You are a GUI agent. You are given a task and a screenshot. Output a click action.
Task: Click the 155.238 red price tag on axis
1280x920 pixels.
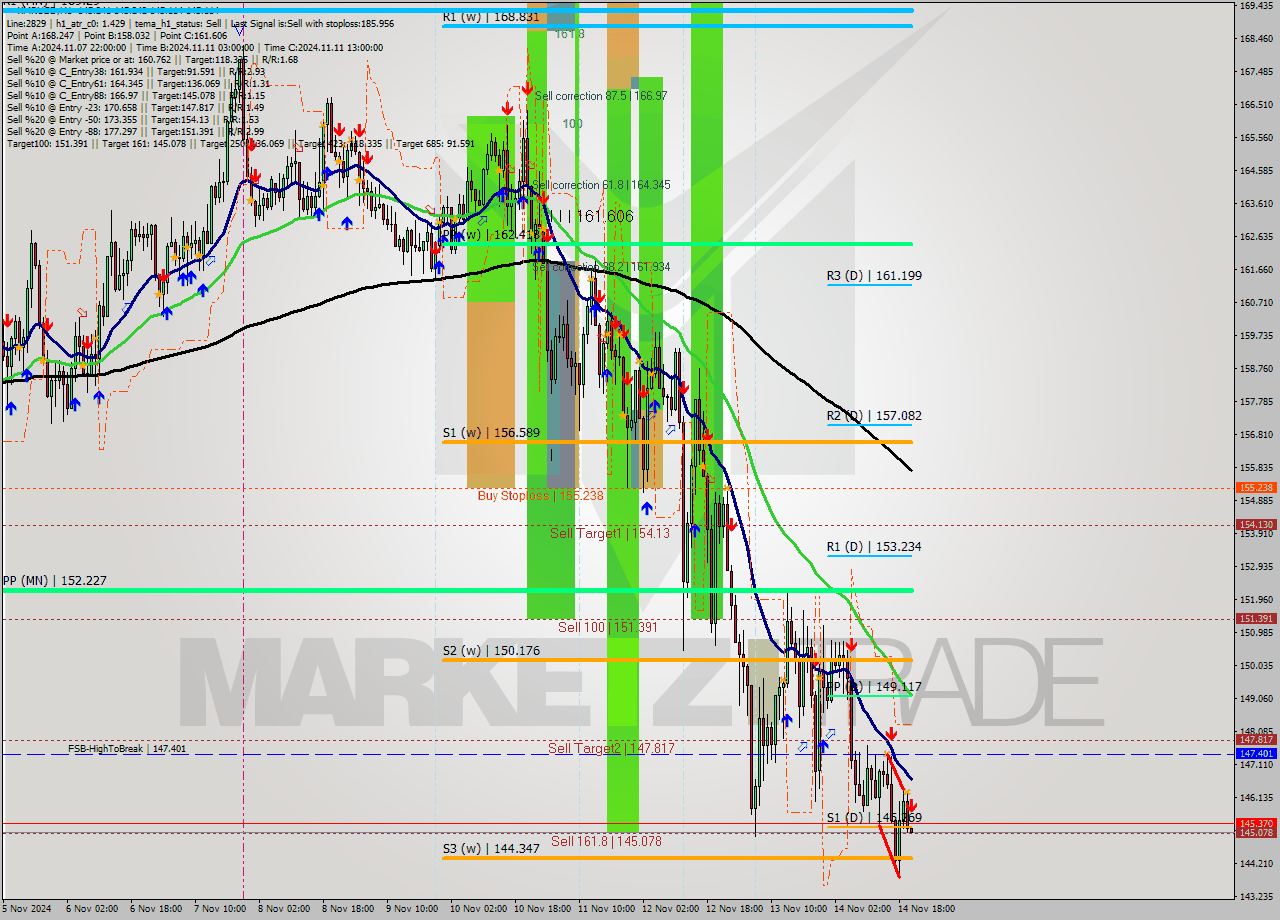(x=1256, y=488)
